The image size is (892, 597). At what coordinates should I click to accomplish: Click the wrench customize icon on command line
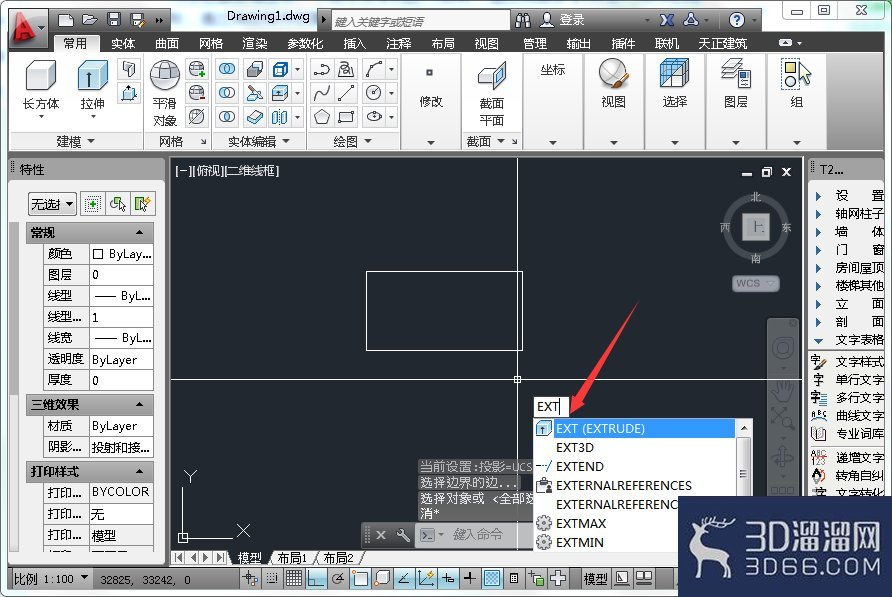click(403, 535)
